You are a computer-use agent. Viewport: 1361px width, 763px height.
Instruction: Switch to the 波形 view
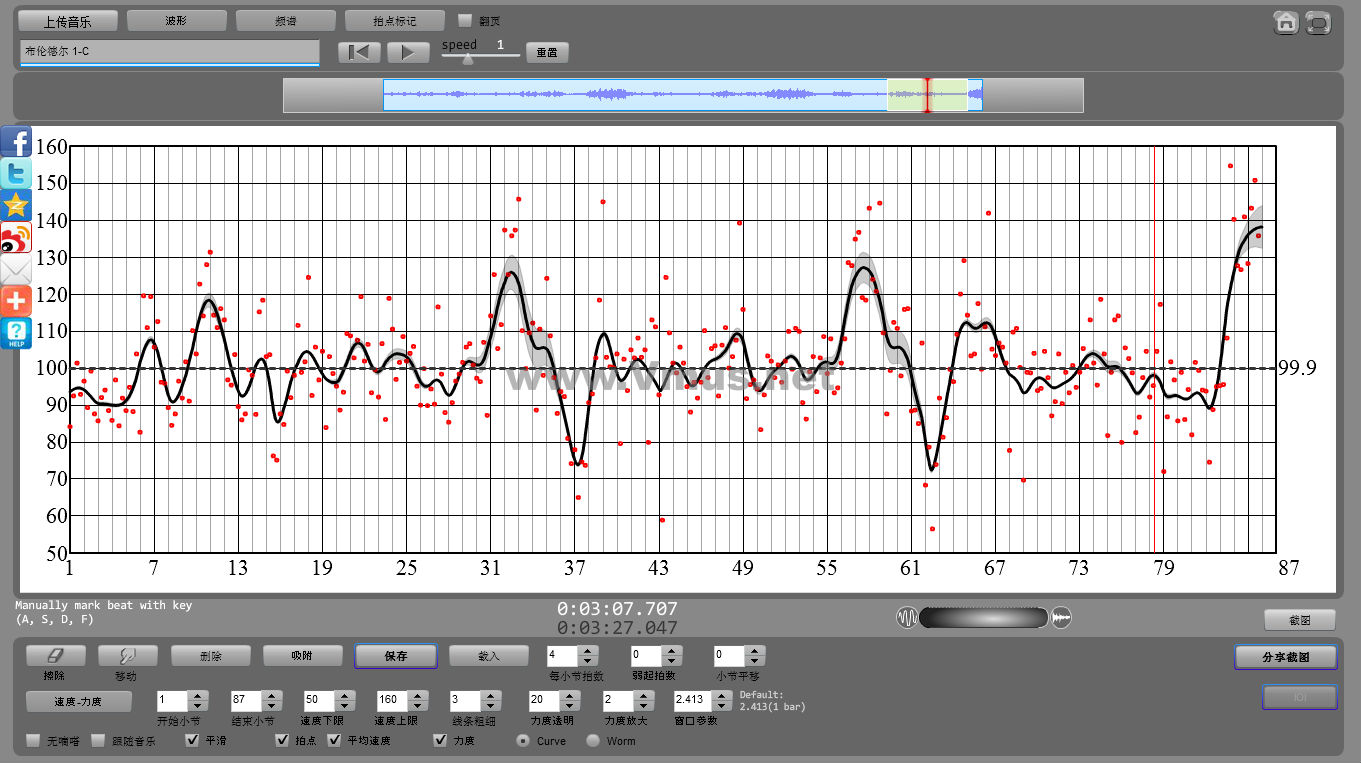coord(176,20)
